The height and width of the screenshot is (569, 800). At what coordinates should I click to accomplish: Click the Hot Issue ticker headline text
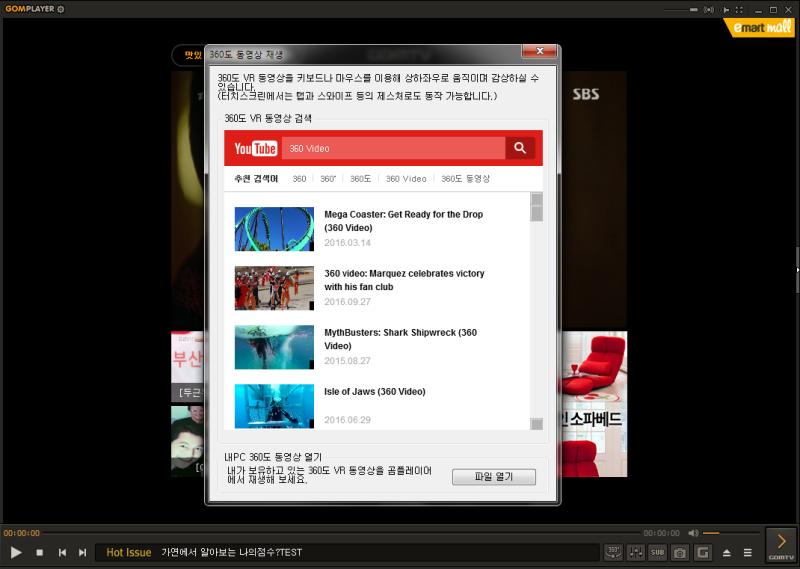[232, 552]
